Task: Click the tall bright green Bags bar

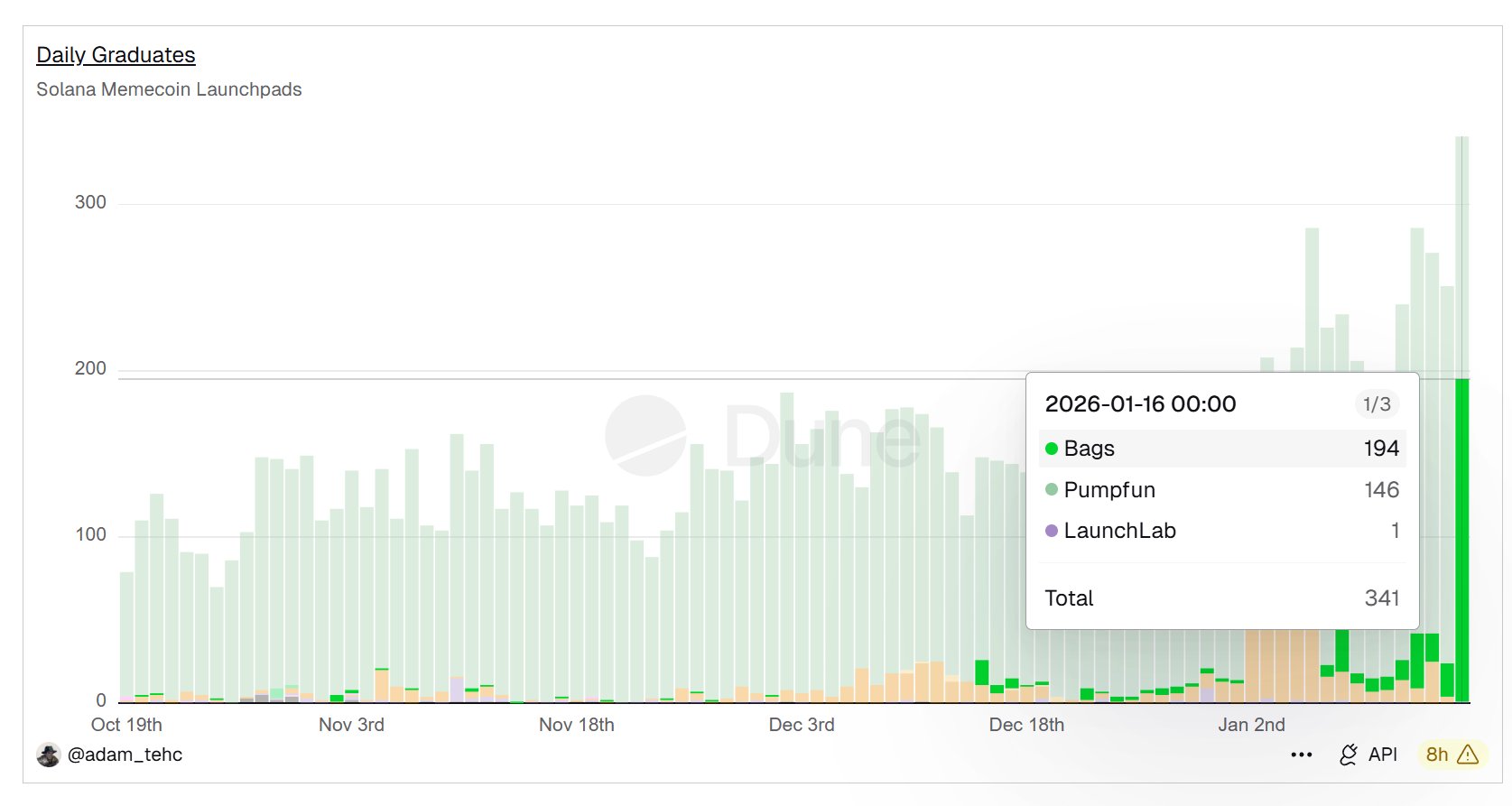Action: coord(1462,540)
